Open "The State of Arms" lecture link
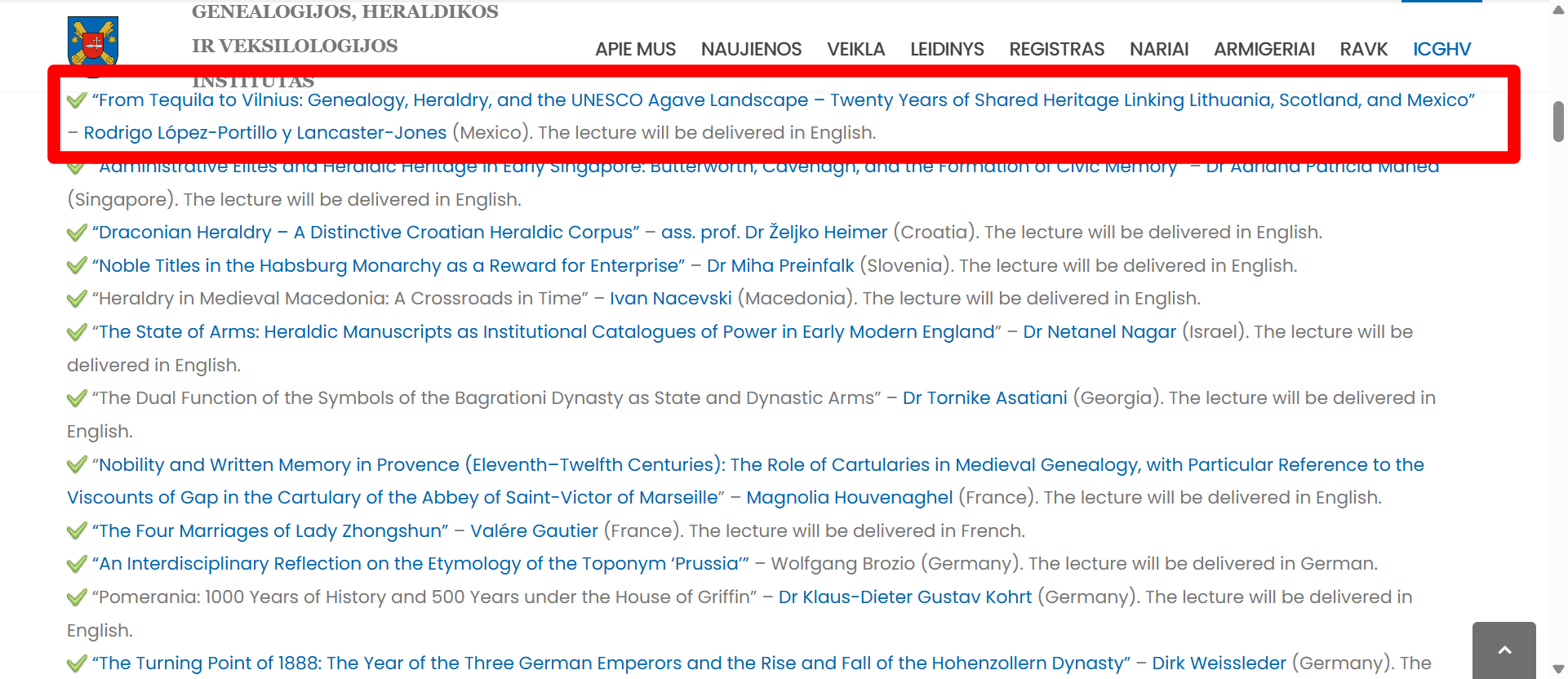Viewport: 1568px width, 679px height. pos(547,331)
